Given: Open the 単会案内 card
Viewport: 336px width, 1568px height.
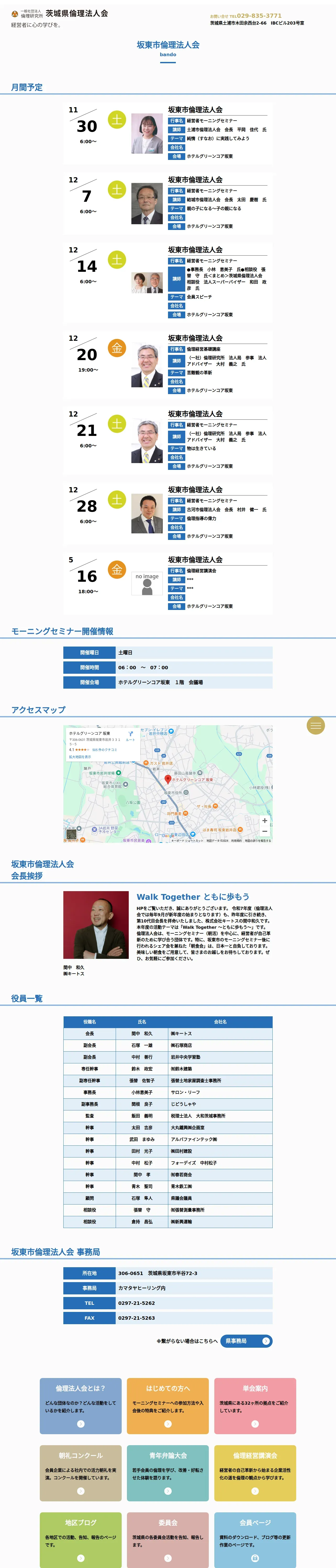Looking at the screenshot, I should coord(255,1405).
